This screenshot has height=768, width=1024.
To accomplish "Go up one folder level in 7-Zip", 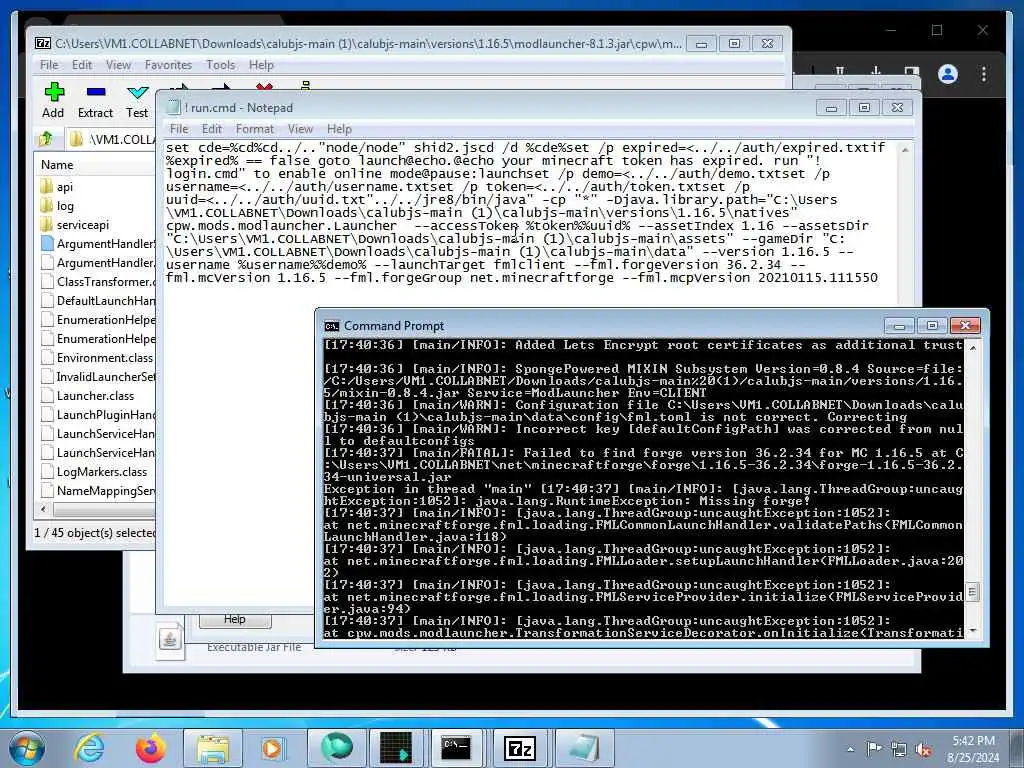I will click(46, 138).
